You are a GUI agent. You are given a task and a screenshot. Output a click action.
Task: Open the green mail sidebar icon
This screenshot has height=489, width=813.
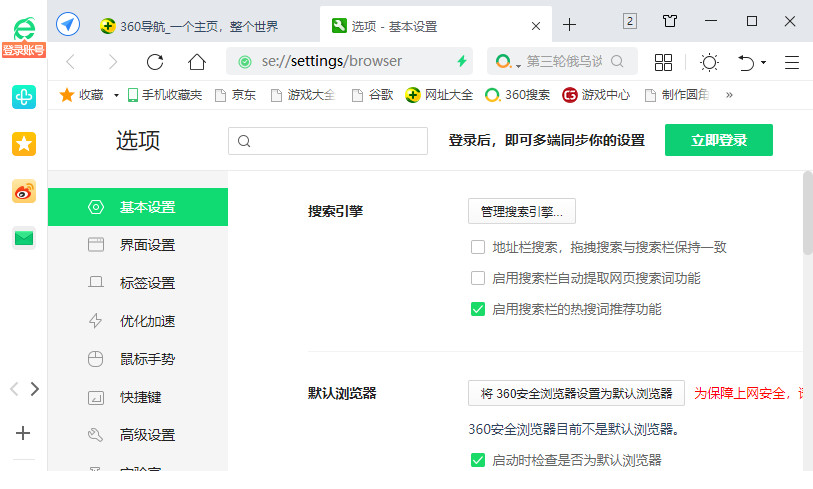click(x=24, y=238)
